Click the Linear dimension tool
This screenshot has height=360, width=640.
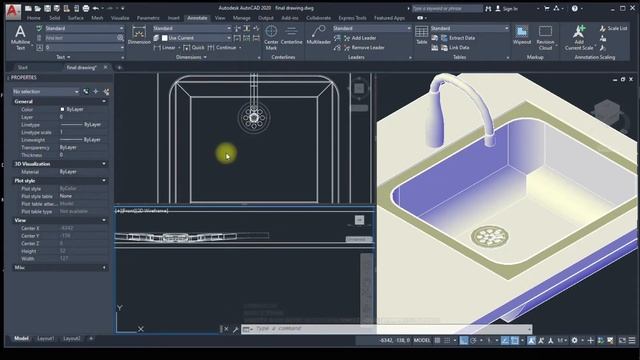tap(164, 48)
